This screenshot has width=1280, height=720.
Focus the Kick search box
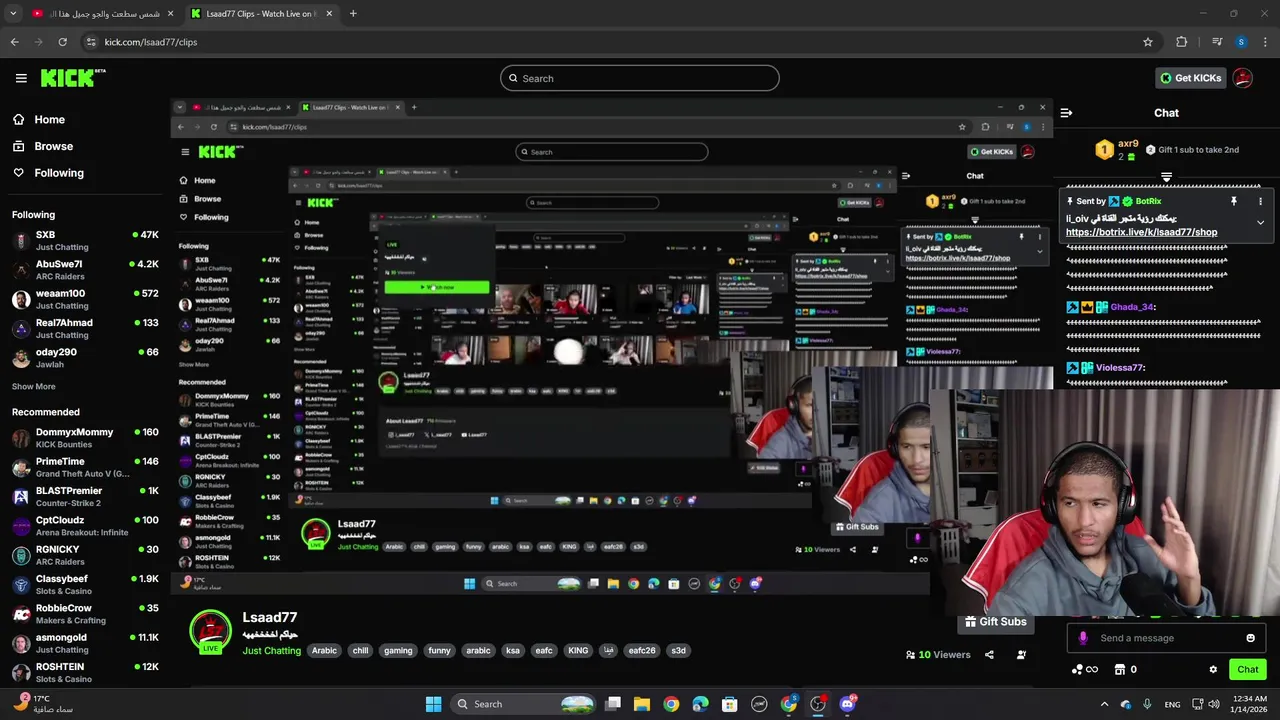click(640, 78)
